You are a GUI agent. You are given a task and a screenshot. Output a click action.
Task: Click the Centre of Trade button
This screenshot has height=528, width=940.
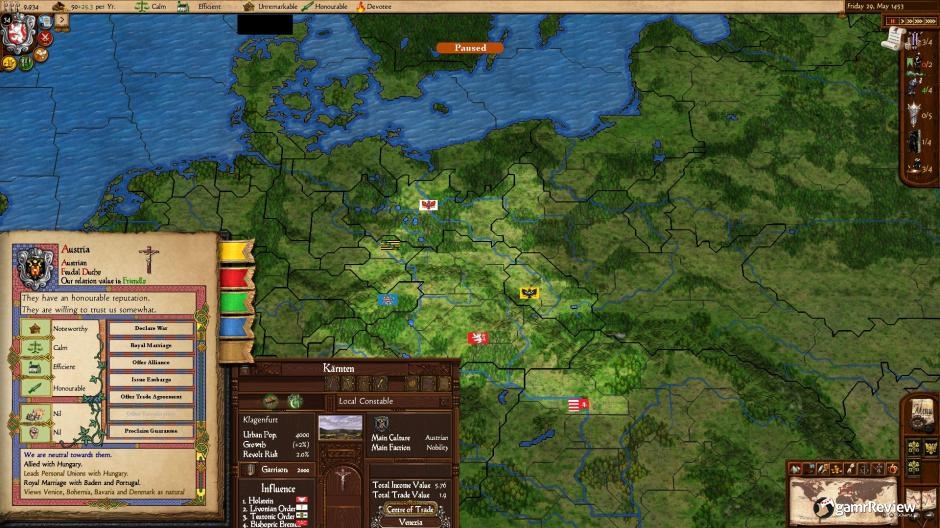(409, 509)
